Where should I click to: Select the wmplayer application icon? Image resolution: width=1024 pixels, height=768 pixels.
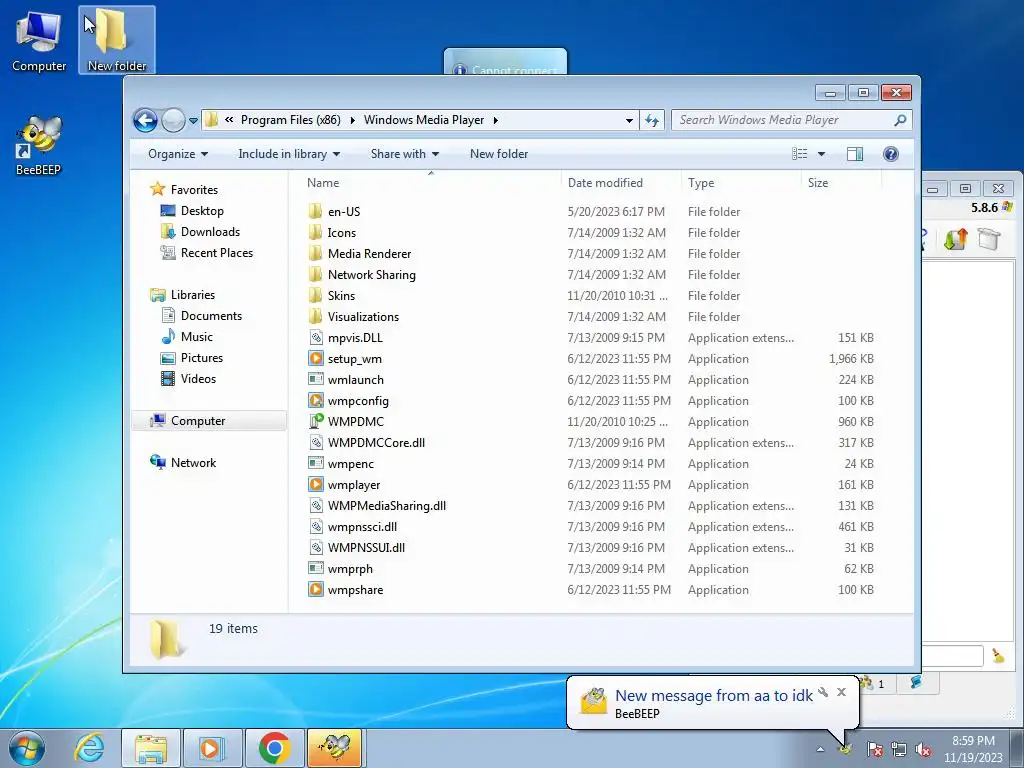coord(315,485)
